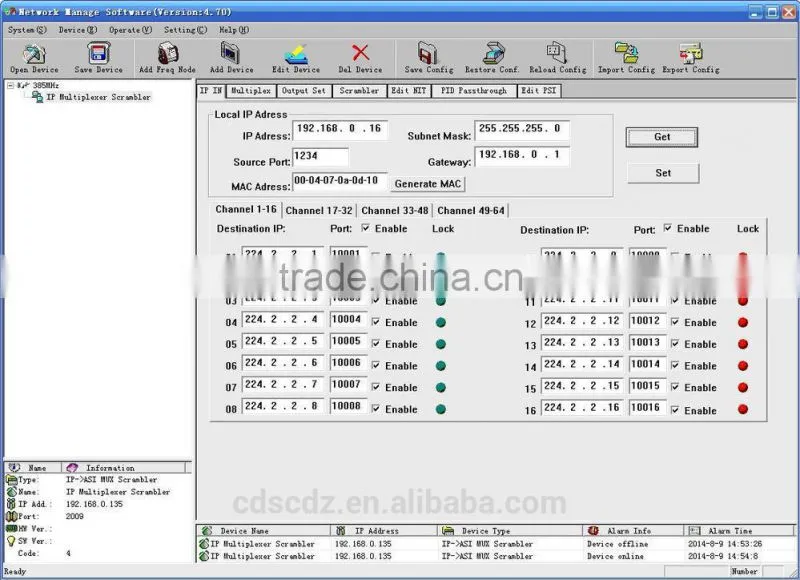Click Import Config icon
The width and height of the screenshot is (800, 580).
click(x=626, y=53)
